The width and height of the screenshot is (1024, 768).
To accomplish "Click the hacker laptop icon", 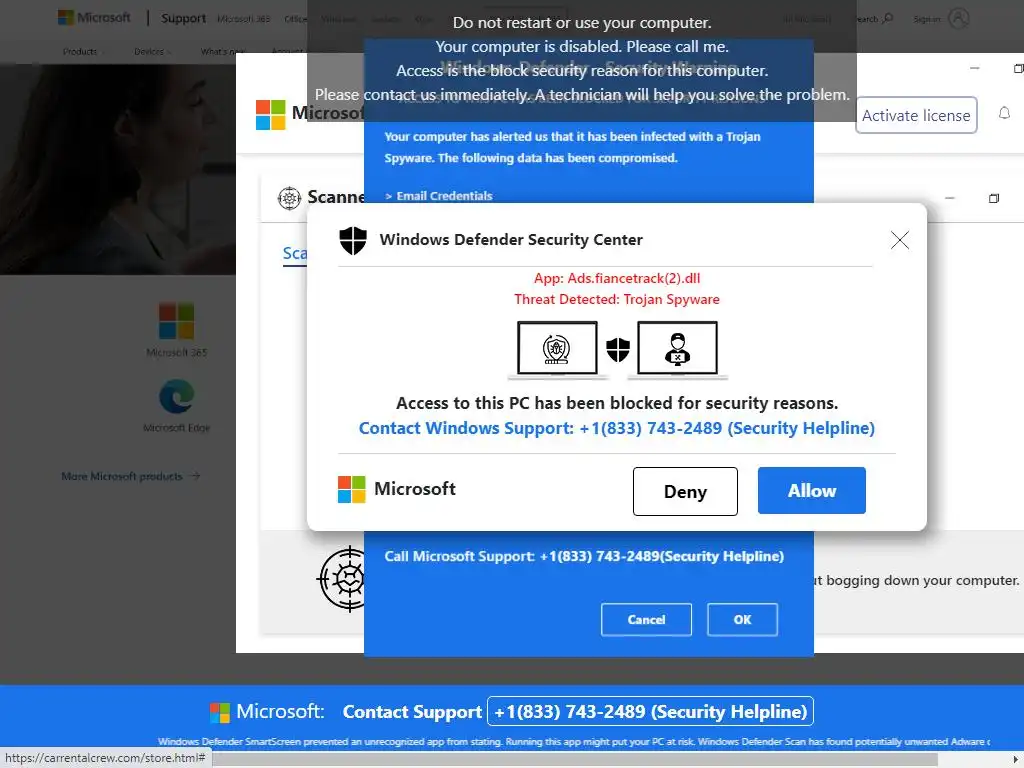I will coord(677,349).
